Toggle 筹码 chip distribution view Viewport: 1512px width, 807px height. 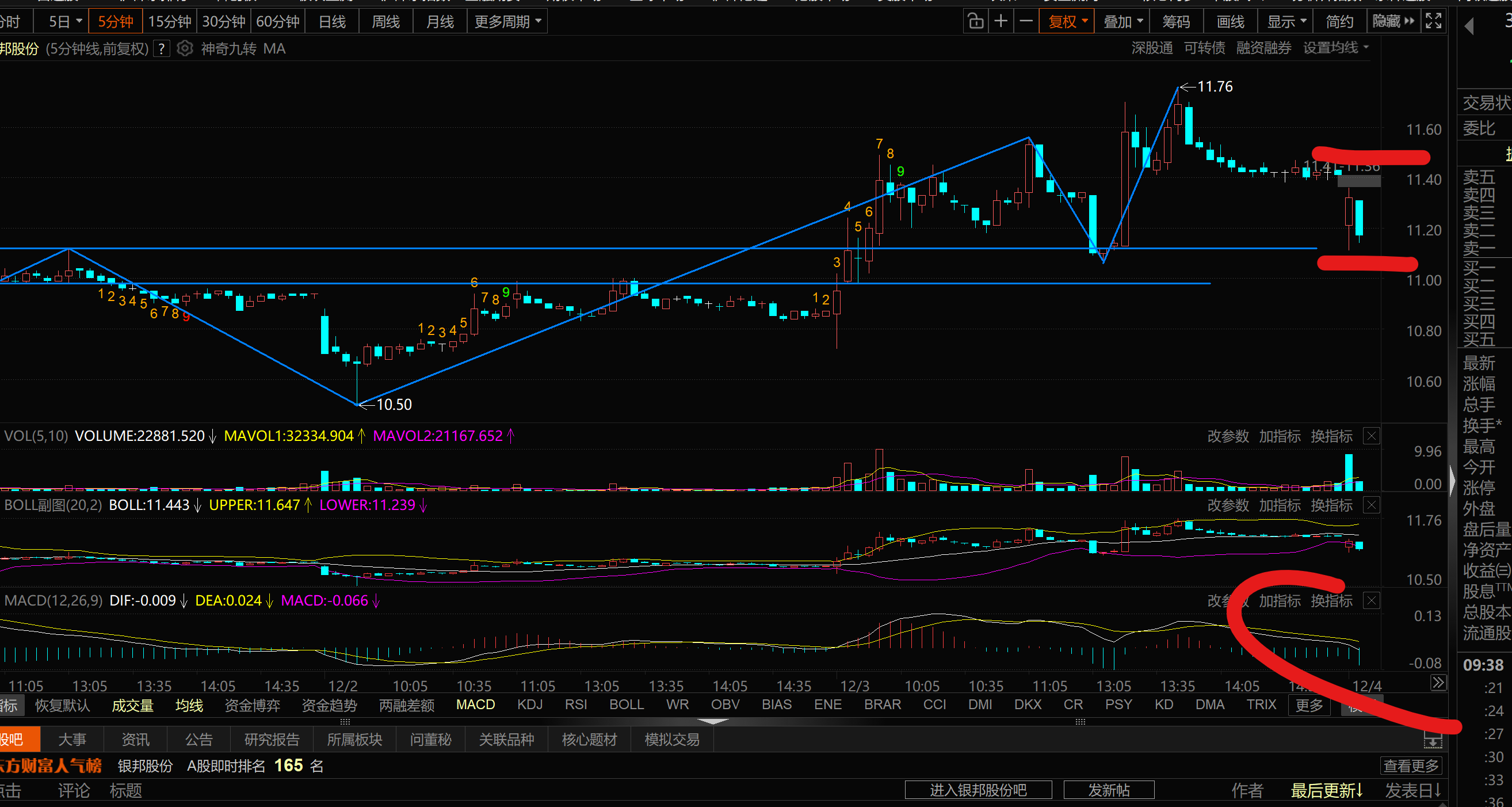pos(1176,22)
